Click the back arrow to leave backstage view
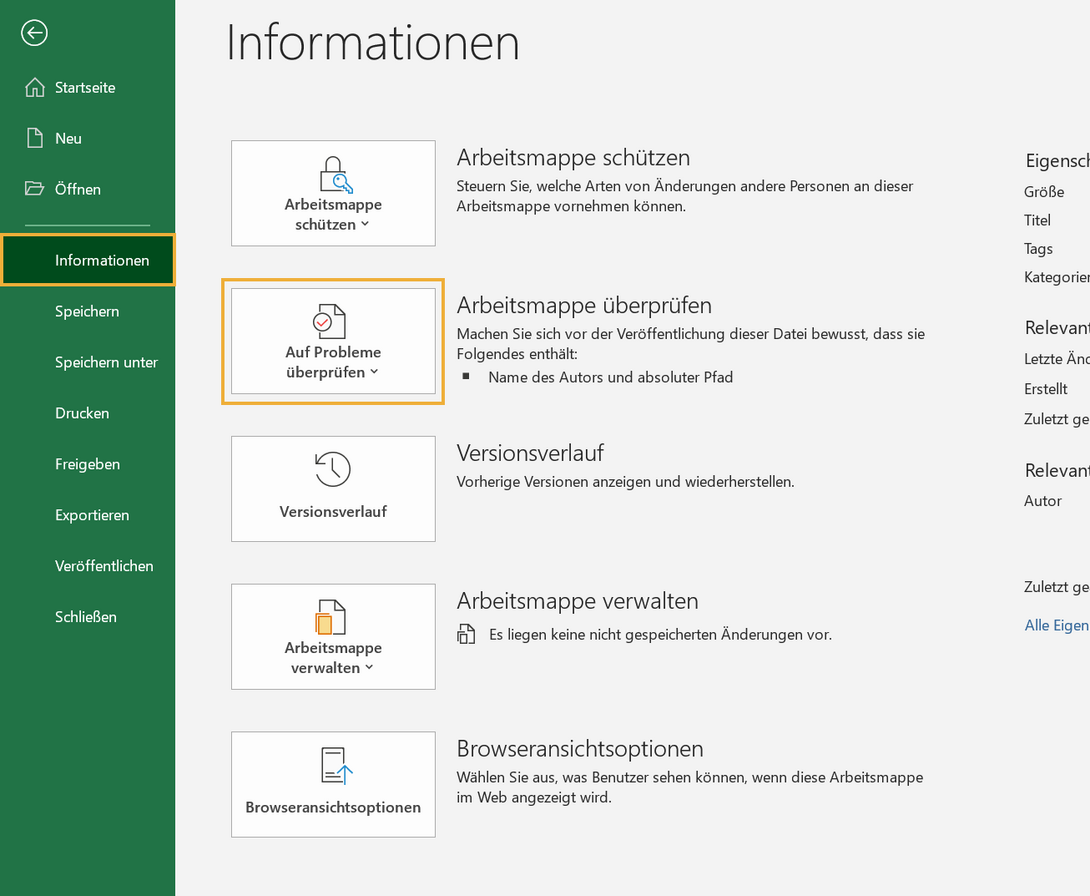 (x=33, y=33)
